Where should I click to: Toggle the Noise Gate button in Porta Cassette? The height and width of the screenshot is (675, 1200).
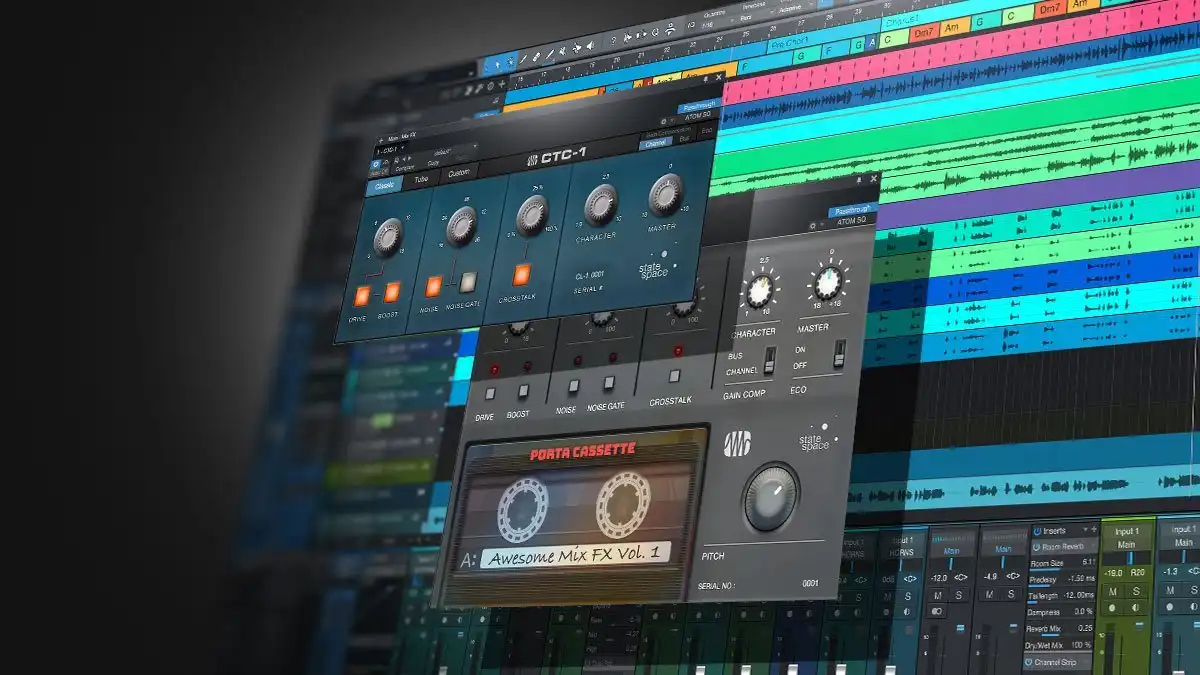tap(608, 383)
